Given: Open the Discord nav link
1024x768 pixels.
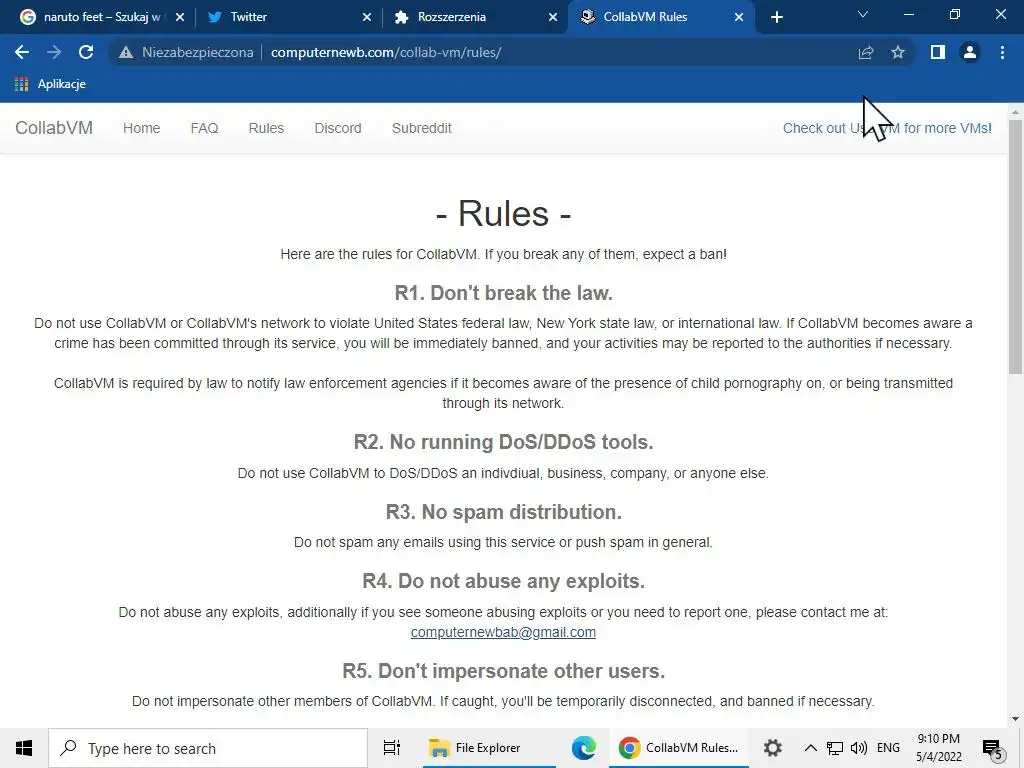Looking at the screenshot, I should [x=338, y=128].
